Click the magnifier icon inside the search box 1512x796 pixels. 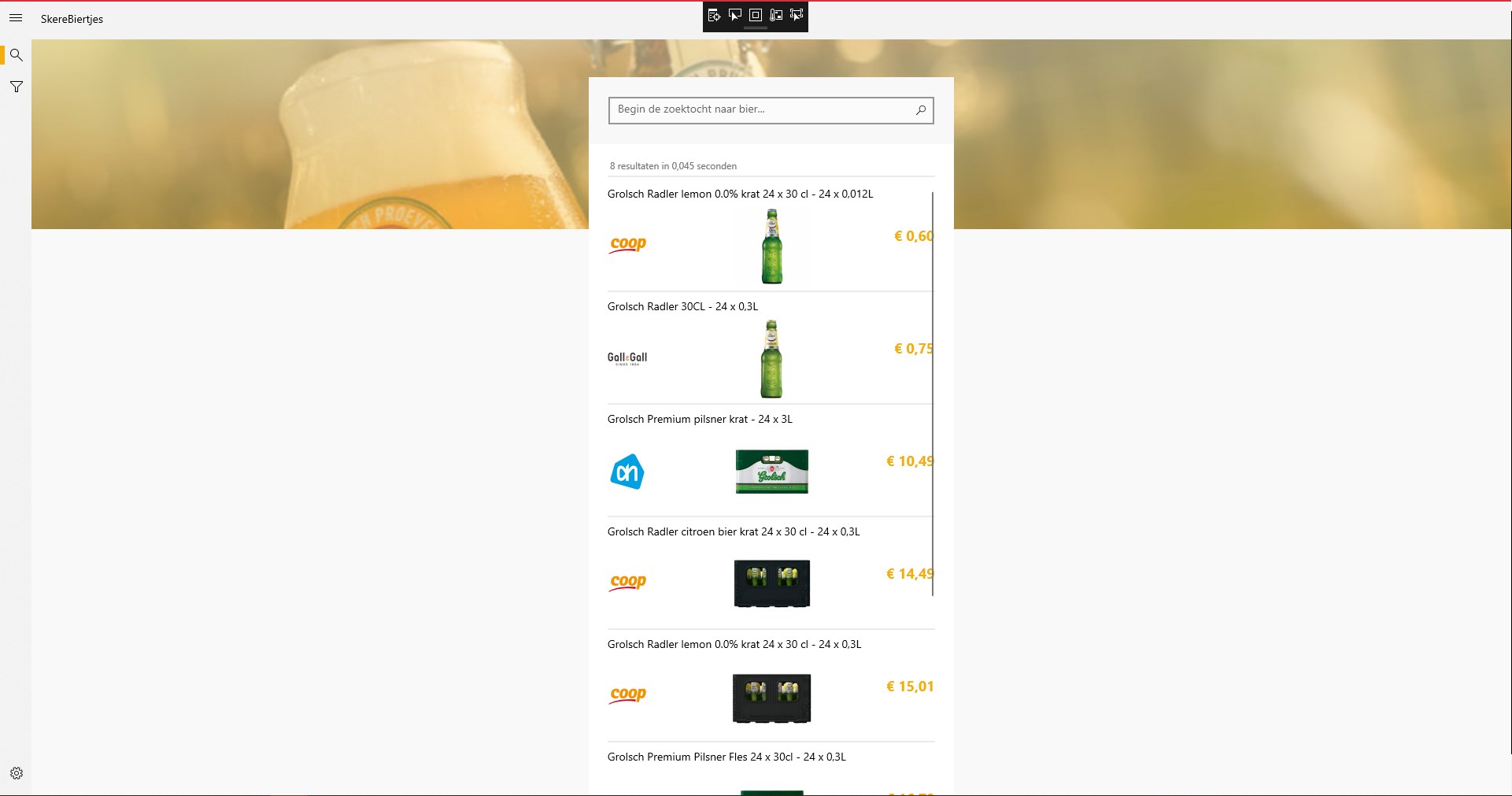(x=921, y=110)
